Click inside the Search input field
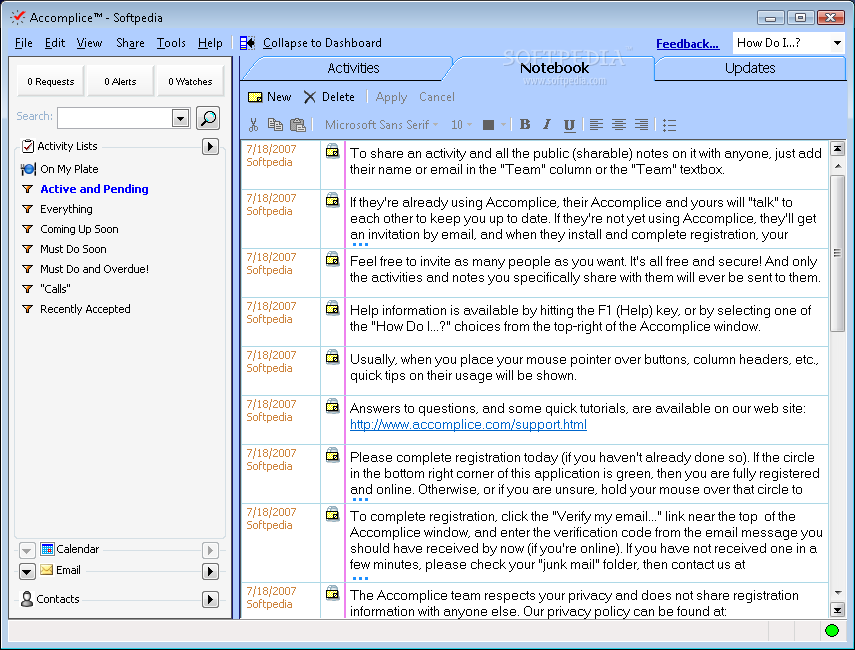The image size is (855, 650). [115, 118]
